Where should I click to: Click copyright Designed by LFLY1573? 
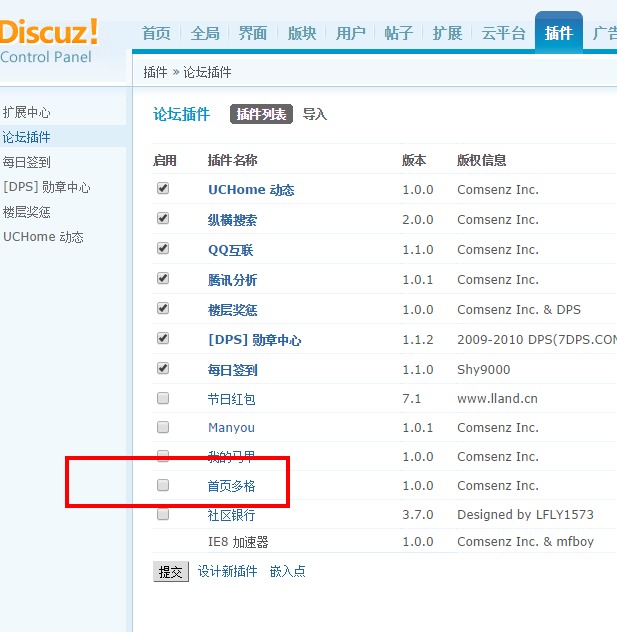[x=526, y=515]
